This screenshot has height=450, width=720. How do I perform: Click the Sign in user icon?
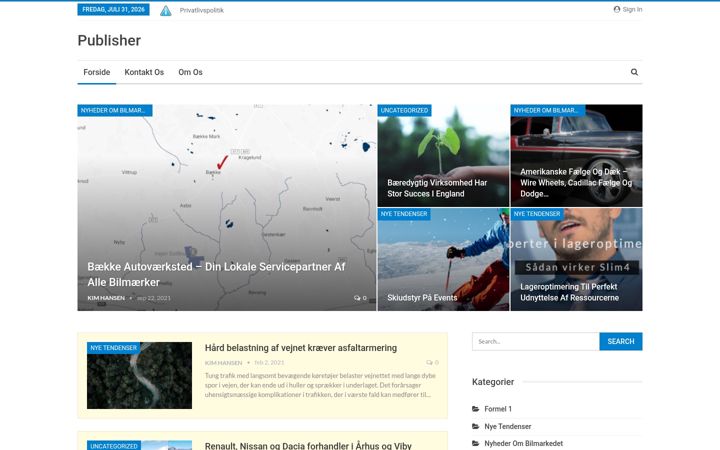click(617, 9)
